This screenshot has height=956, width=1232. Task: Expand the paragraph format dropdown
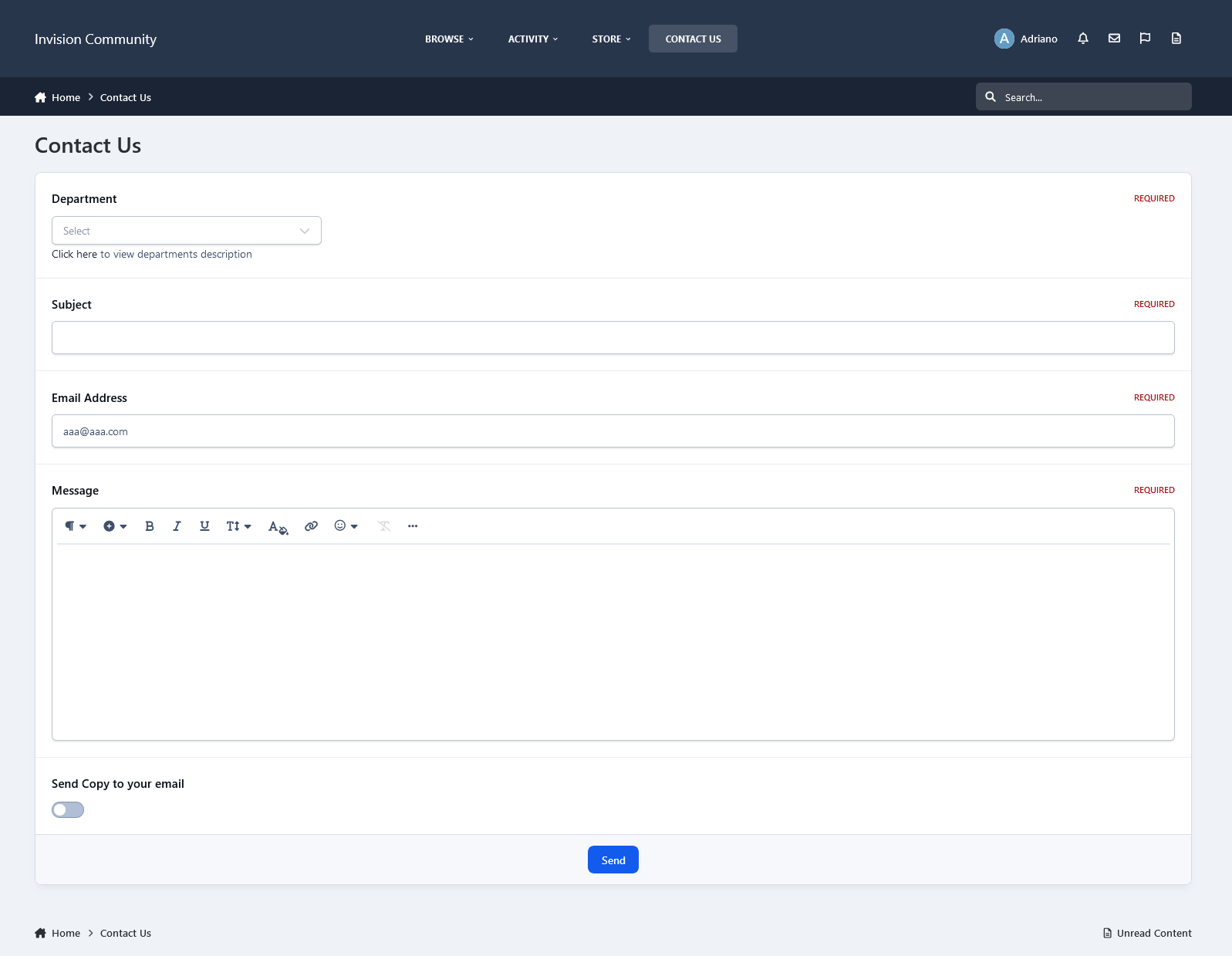75,526
